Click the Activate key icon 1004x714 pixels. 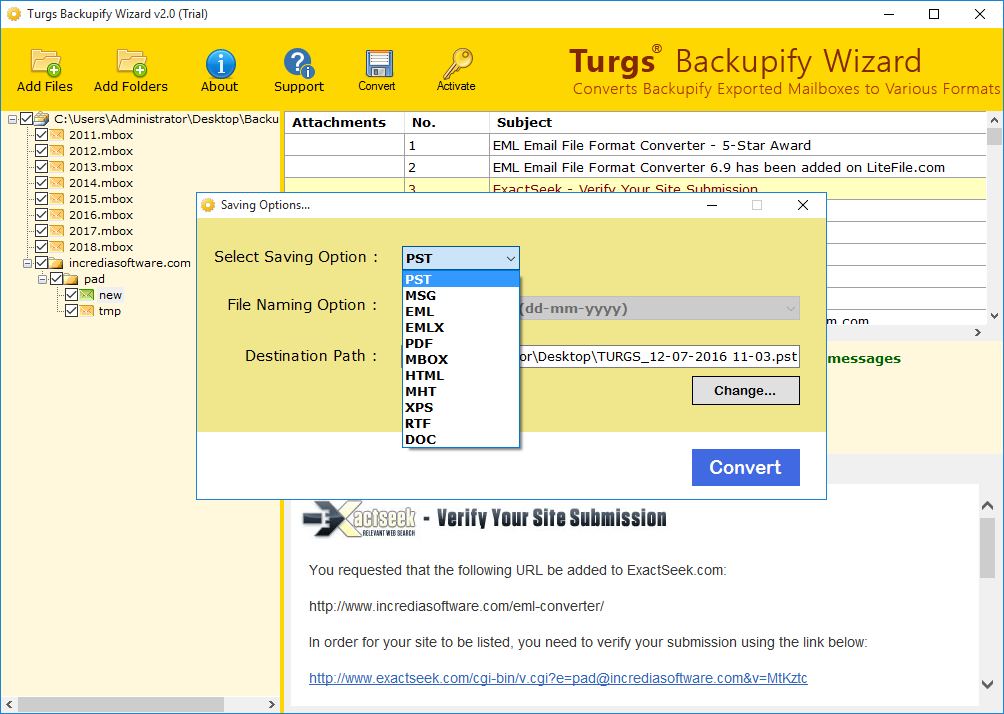pyautogui.click(x=456, y=62)
